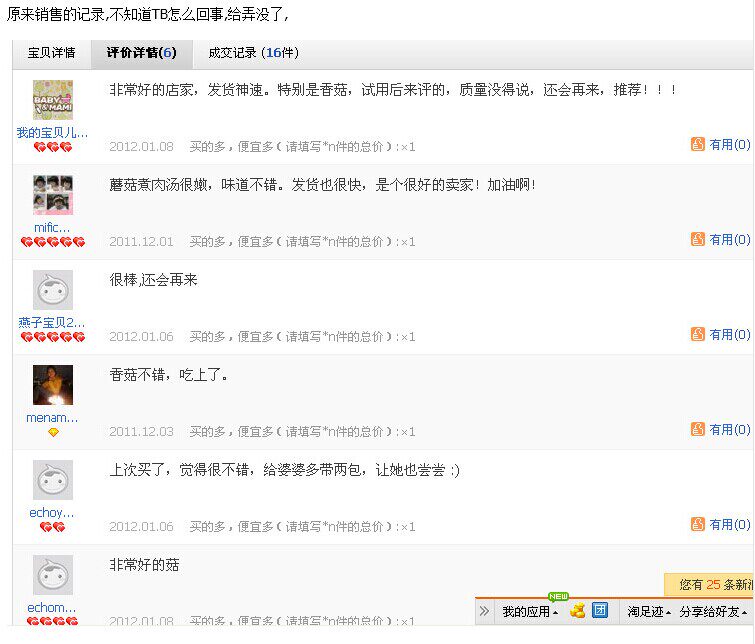The image size is (755, 644).
Task: Expand the 淘足迹 dropdown
Action: pyautogui.click(x=649, y=612)
